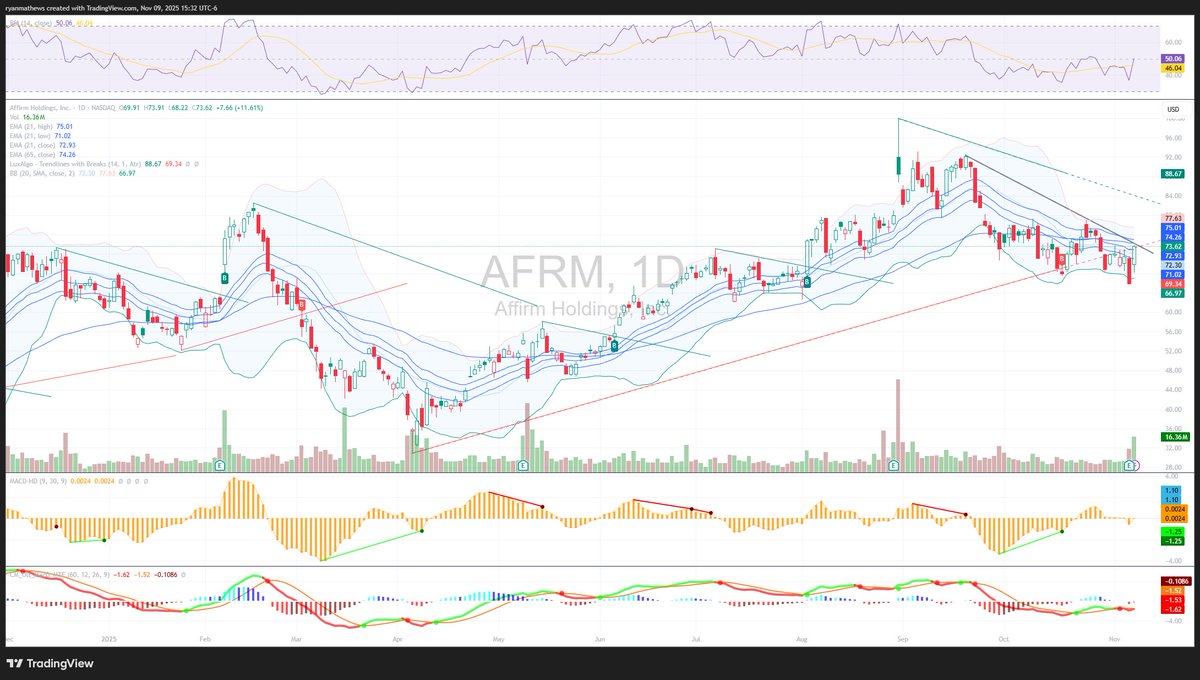The height and width of the screenshot is (680, 1200).
Task: Open the USD currency selector
Action: tap(1173, 108)
